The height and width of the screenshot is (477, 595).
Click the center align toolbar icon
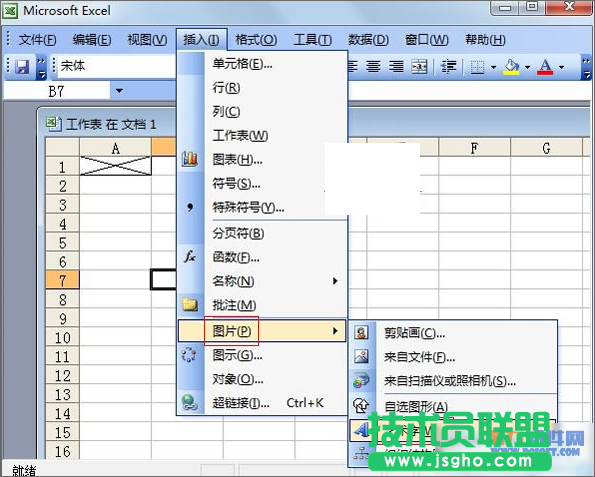tap(373, 67)
